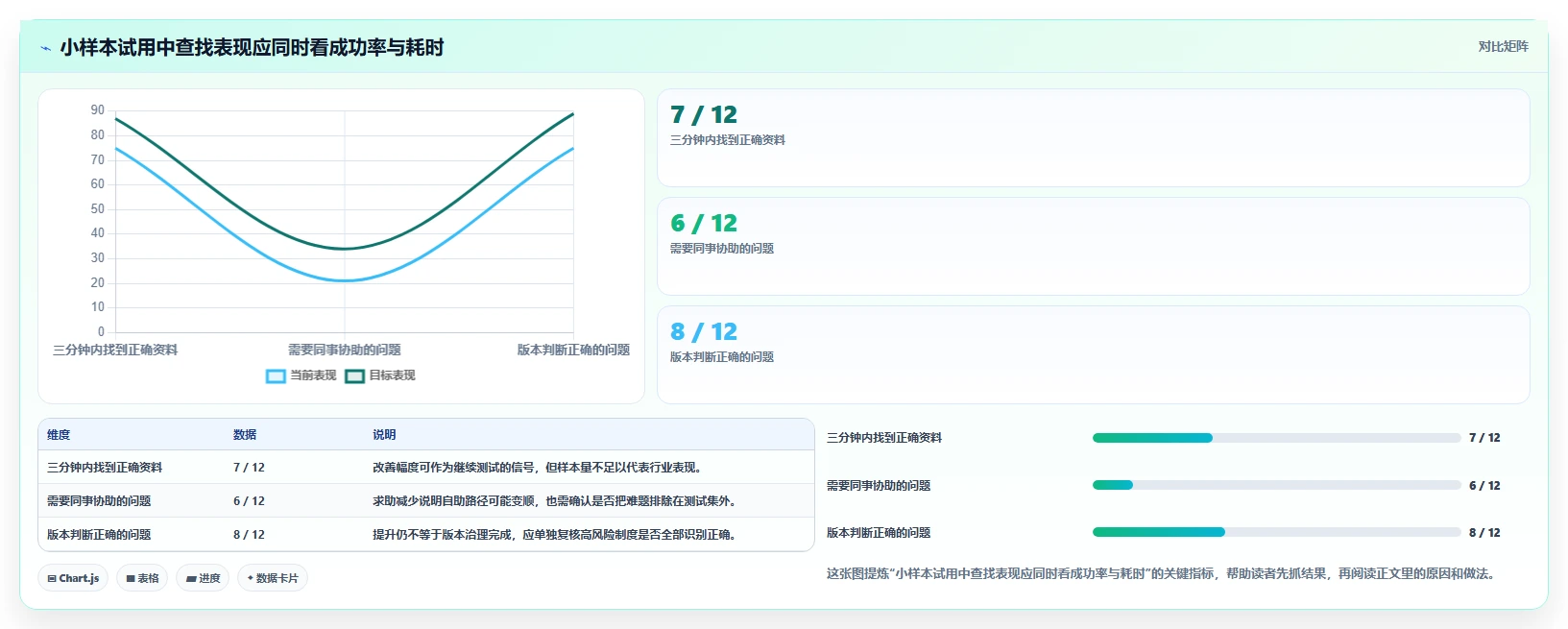Click the header icon beside the panel title
Screen dimensions: 1568x629
[x=45, y=48]
